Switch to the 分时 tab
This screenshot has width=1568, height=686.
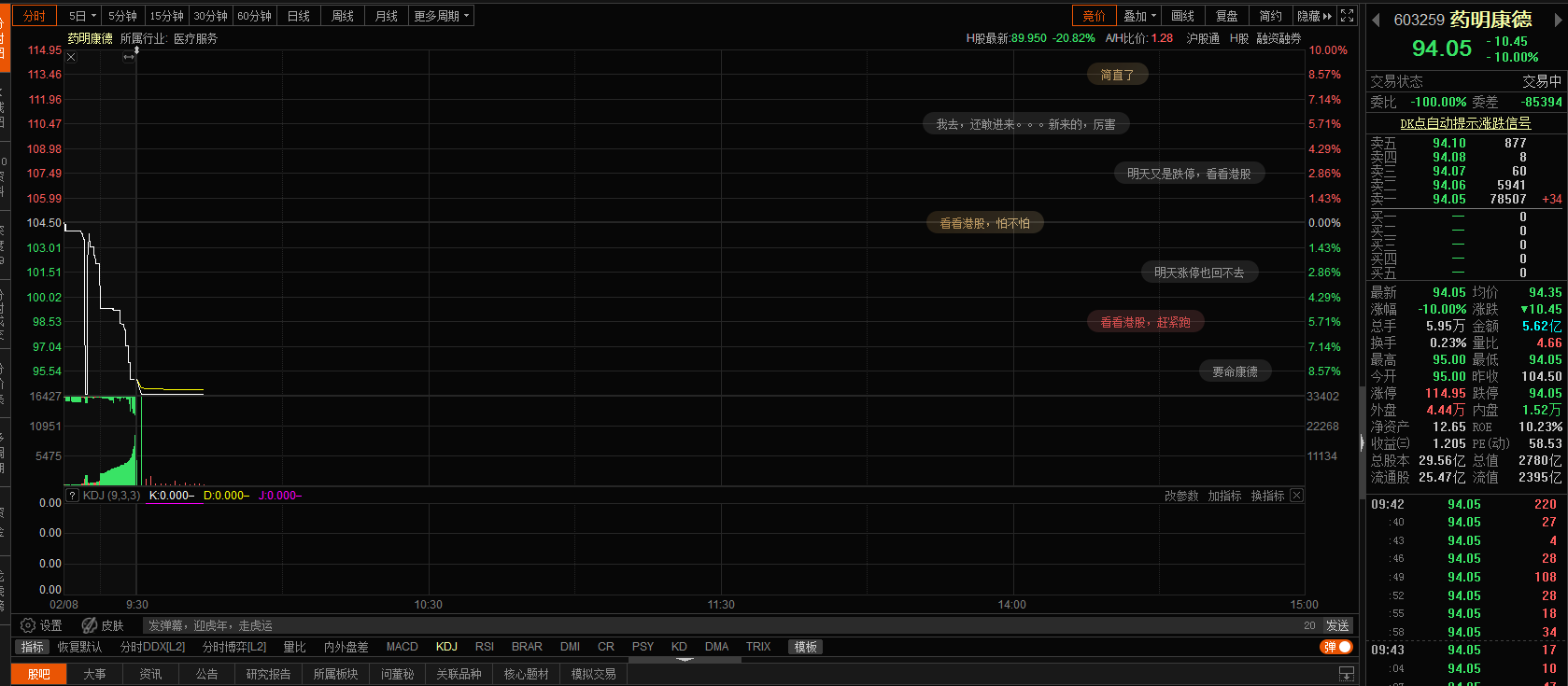pyautogui.click(x=35, y=16)
